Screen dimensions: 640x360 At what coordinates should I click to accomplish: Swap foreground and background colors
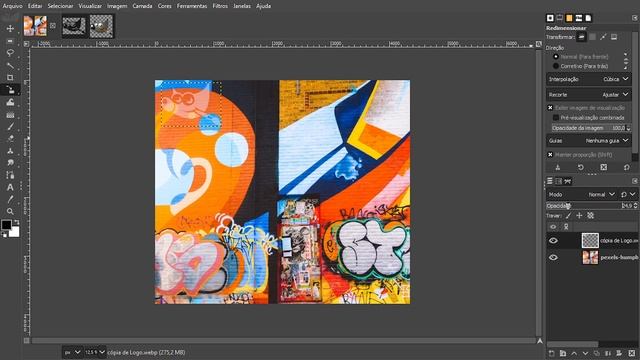tap(16, 222)
